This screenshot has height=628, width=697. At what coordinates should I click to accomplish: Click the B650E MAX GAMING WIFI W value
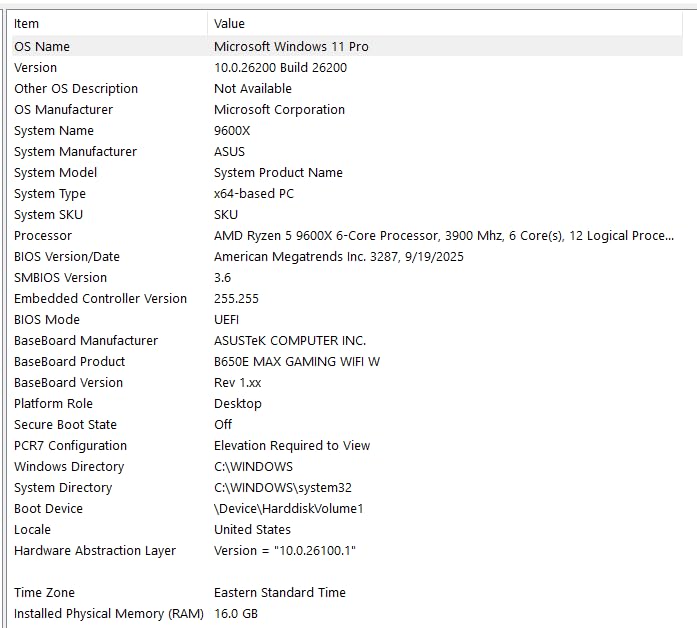297,361
